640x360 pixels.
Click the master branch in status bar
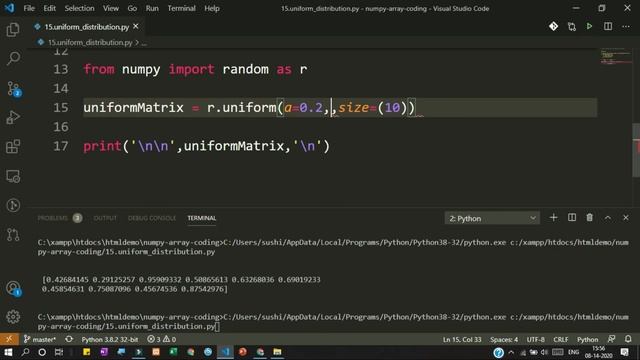tap(40, 339)
